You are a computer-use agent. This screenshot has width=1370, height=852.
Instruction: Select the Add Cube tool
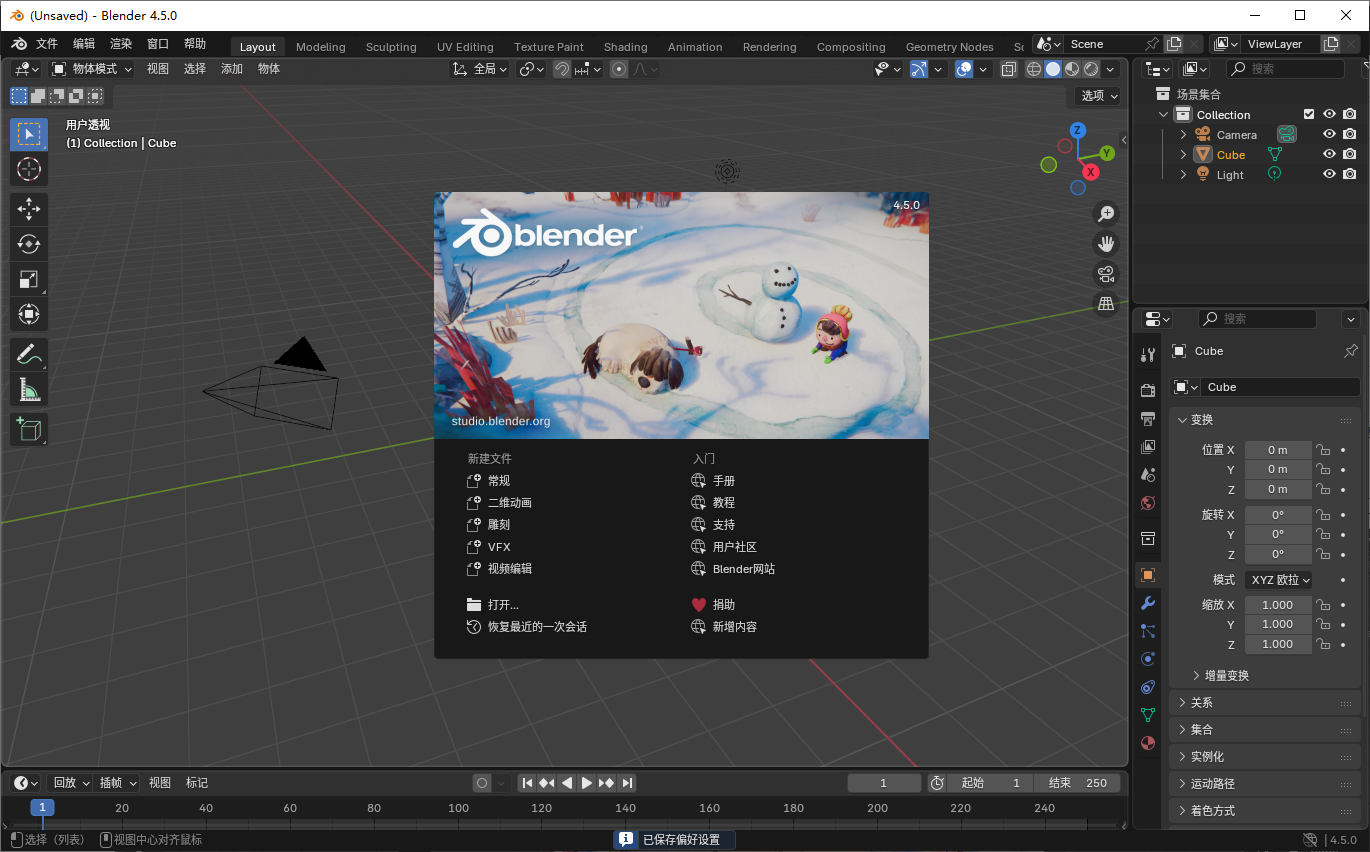click(x=29, y=429)
